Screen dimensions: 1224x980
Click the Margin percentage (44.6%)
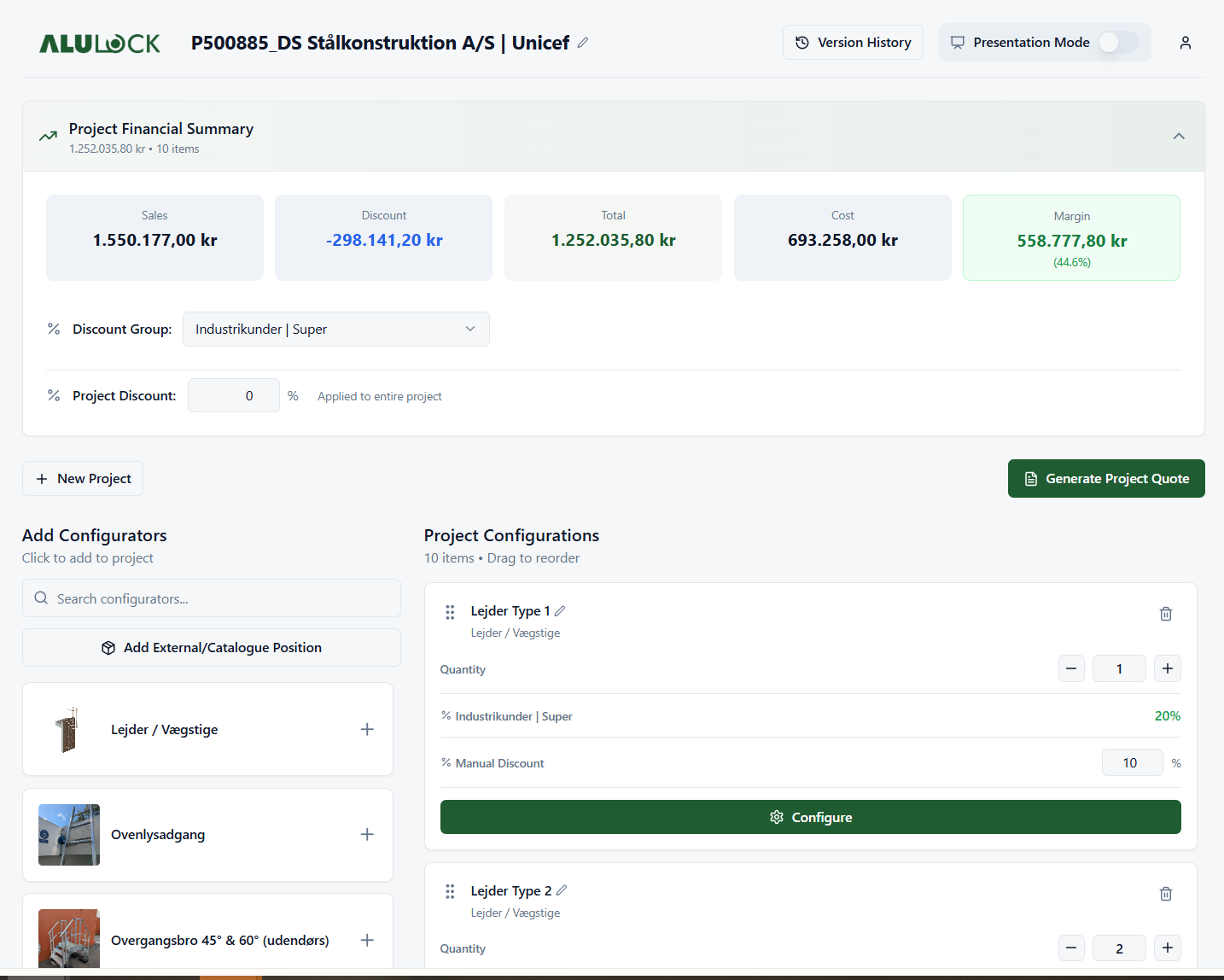click(1072, 262)
